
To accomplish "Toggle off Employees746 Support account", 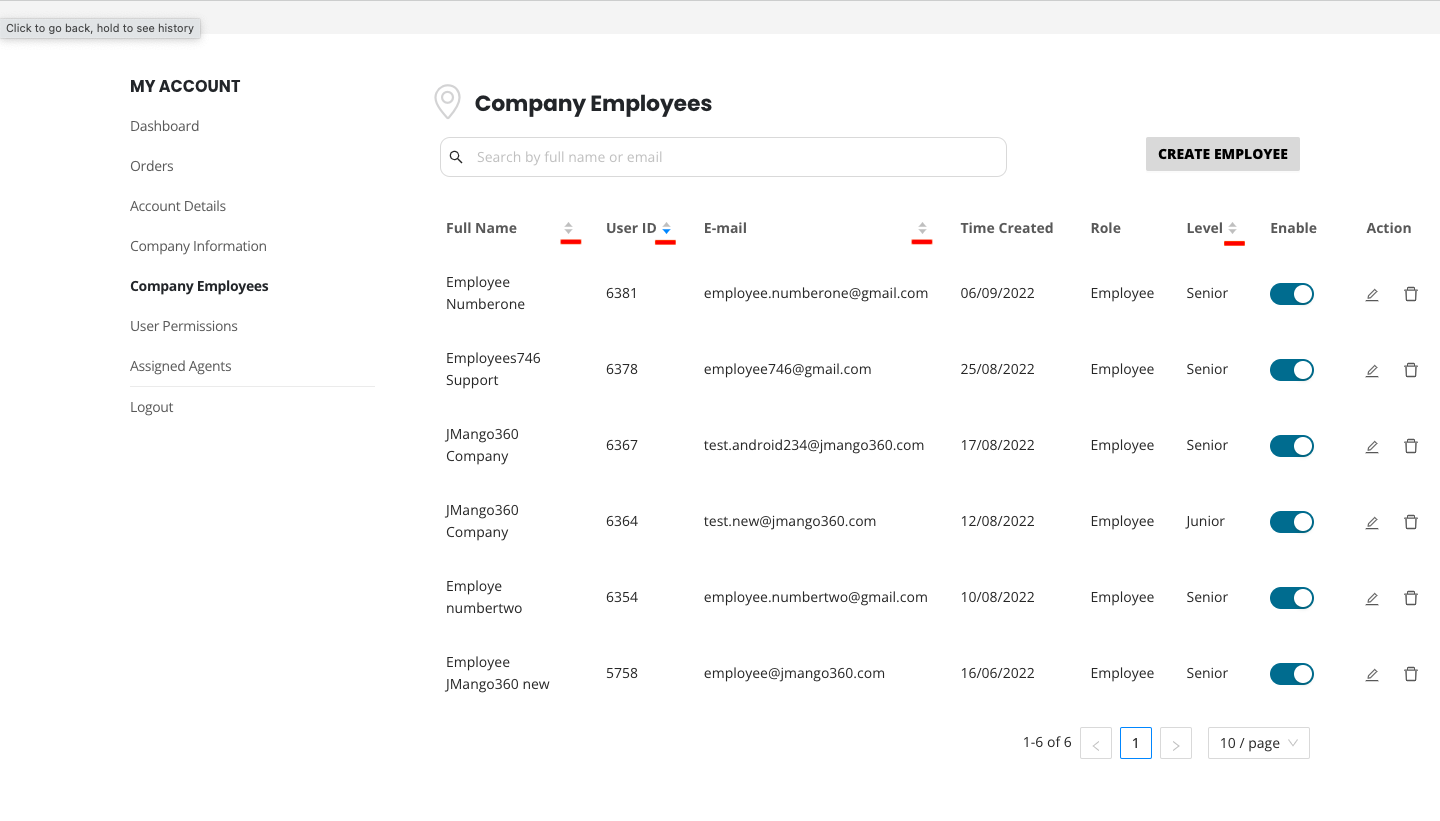I will point(1291,370).
